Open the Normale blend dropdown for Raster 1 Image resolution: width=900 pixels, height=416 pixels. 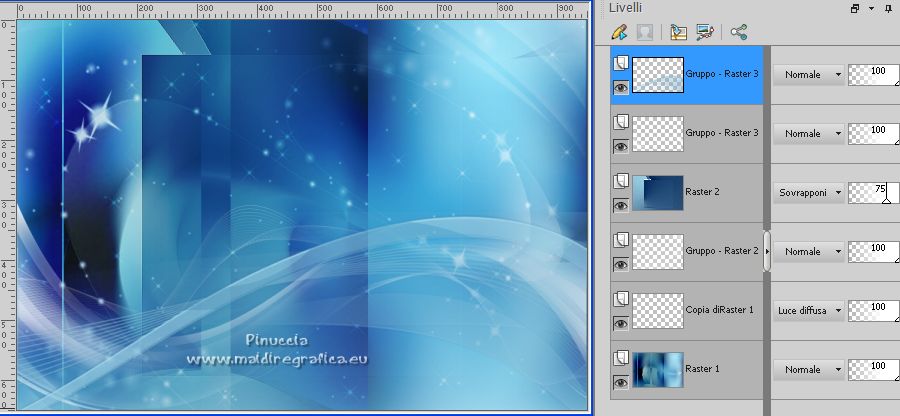coord(809,370)
